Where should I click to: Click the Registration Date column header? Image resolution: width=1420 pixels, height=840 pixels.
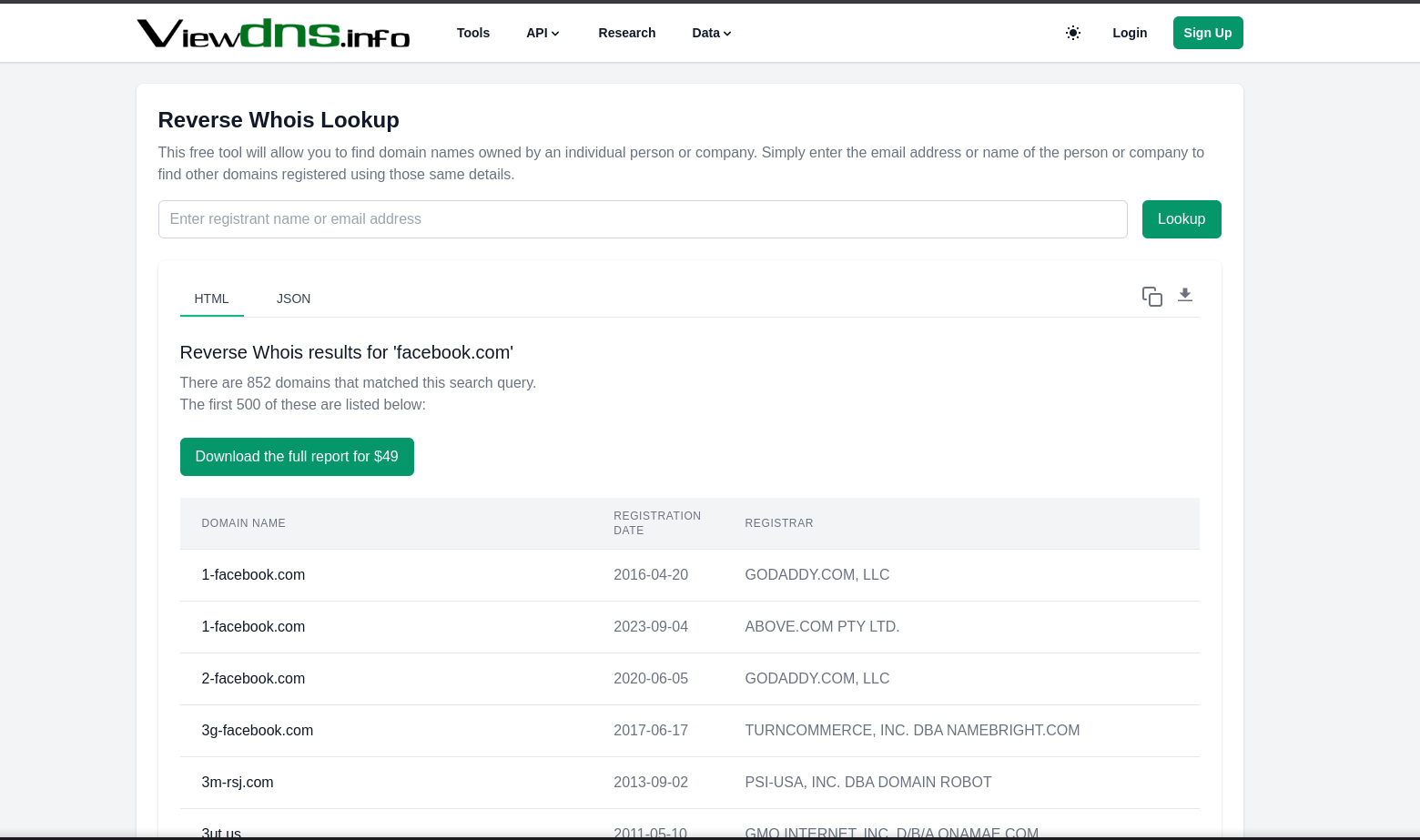click(x=656, y=523)
